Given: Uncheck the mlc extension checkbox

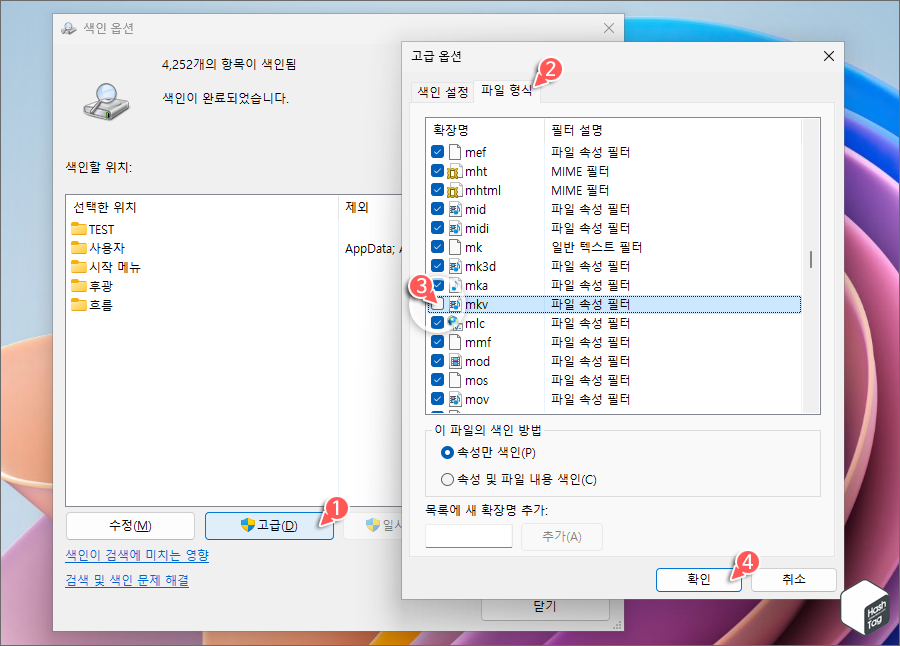Looking at the screenshot, I should click(x=437, y=322).
